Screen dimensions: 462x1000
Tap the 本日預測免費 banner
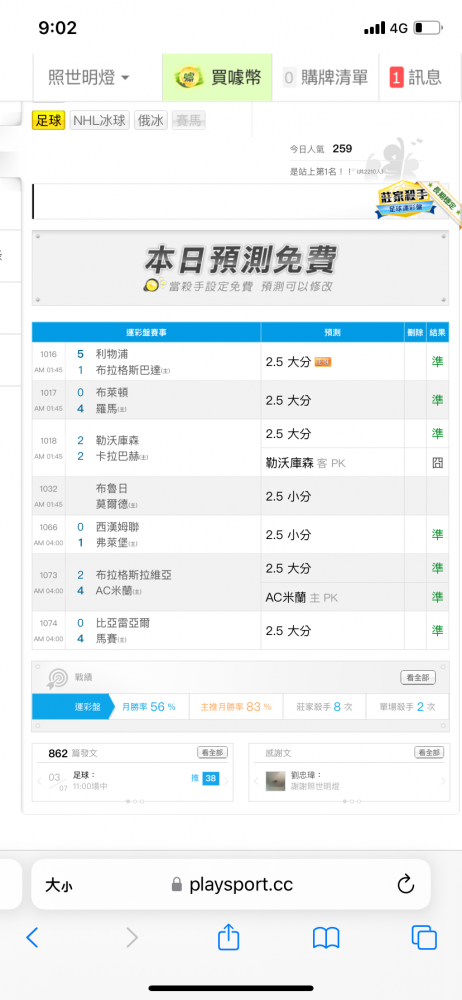click(x=241, y=268)
